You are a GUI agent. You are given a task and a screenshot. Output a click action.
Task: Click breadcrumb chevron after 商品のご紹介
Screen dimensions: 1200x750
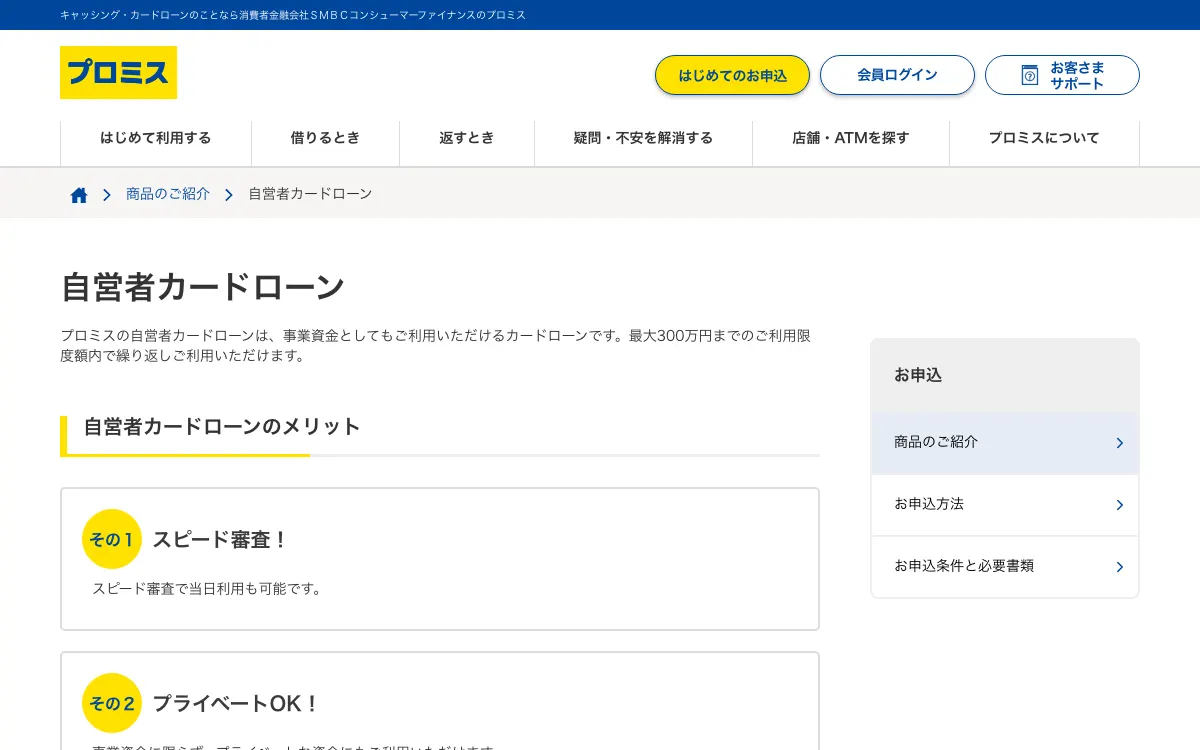229,195
